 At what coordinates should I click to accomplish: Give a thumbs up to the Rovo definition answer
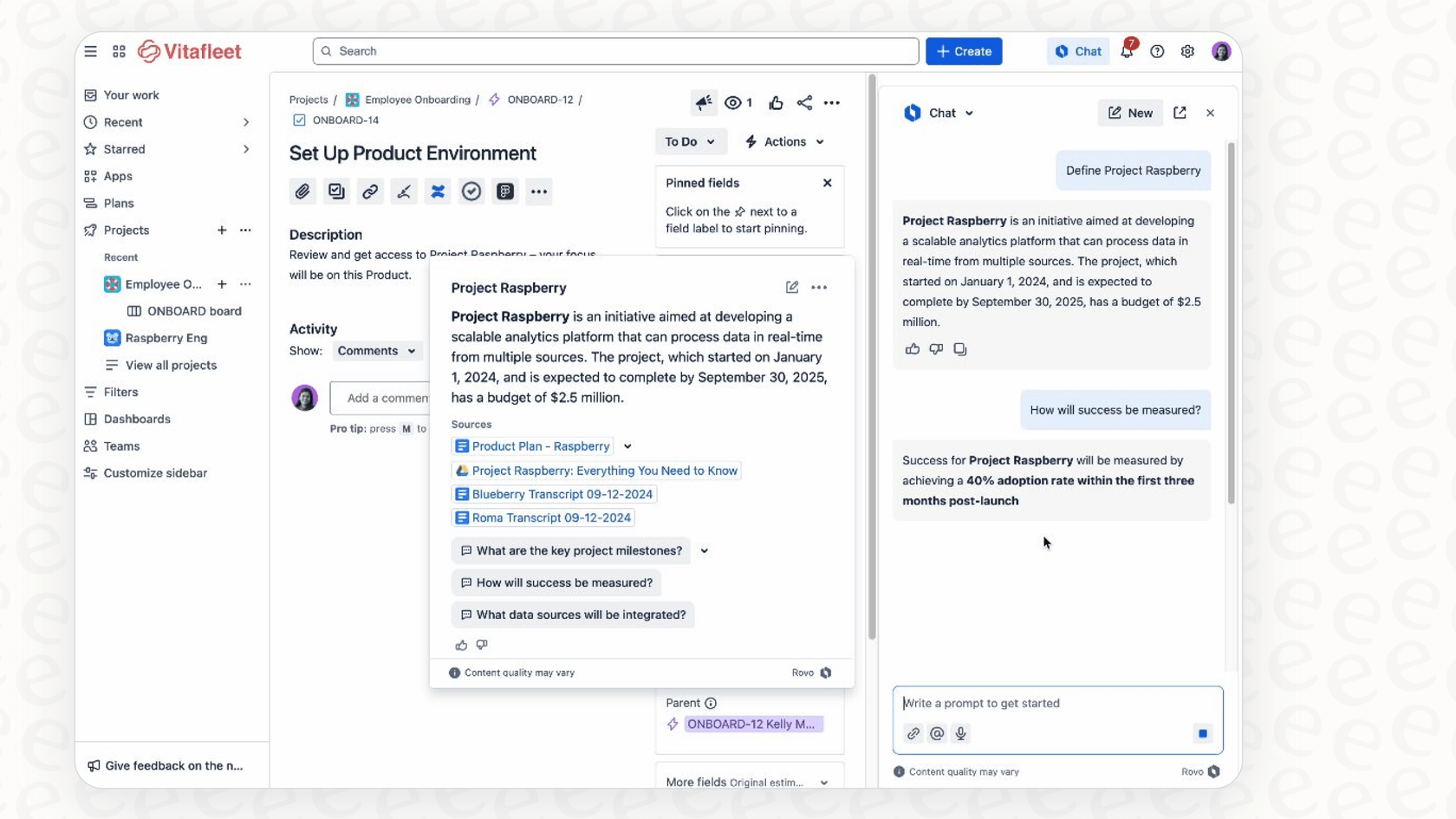912,348
